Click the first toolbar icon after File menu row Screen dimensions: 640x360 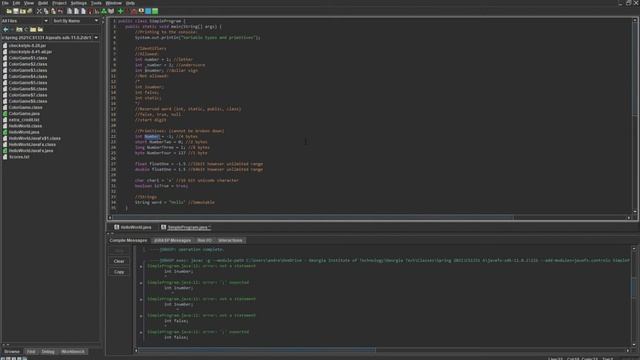[9, 11]
